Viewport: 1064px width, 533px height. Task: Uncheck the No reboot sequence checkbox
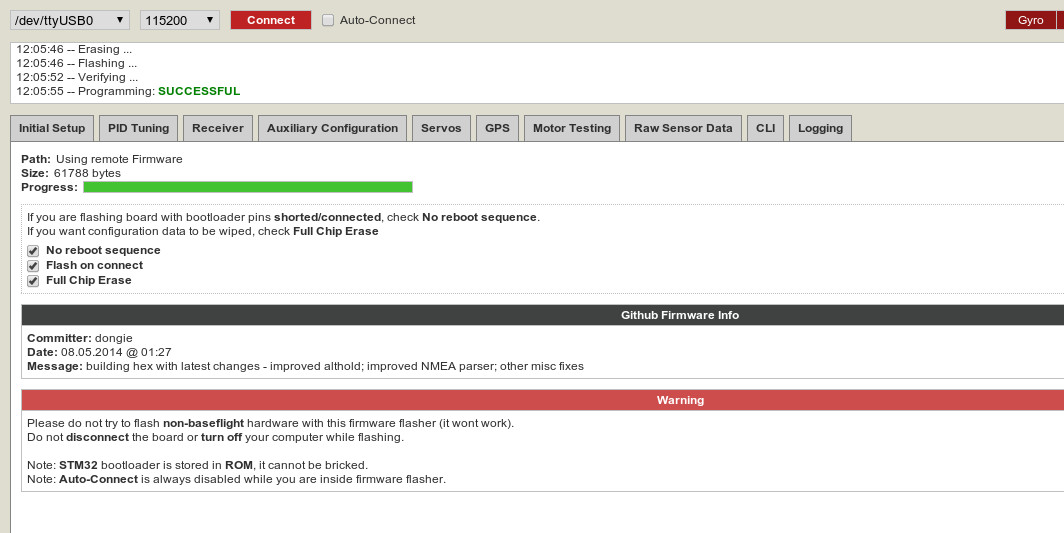coord(33,251)
